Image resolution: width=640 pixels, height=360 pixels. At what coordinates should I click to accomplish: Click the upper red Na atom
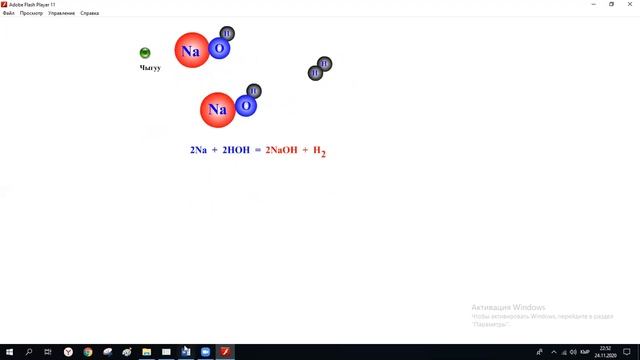192,50
